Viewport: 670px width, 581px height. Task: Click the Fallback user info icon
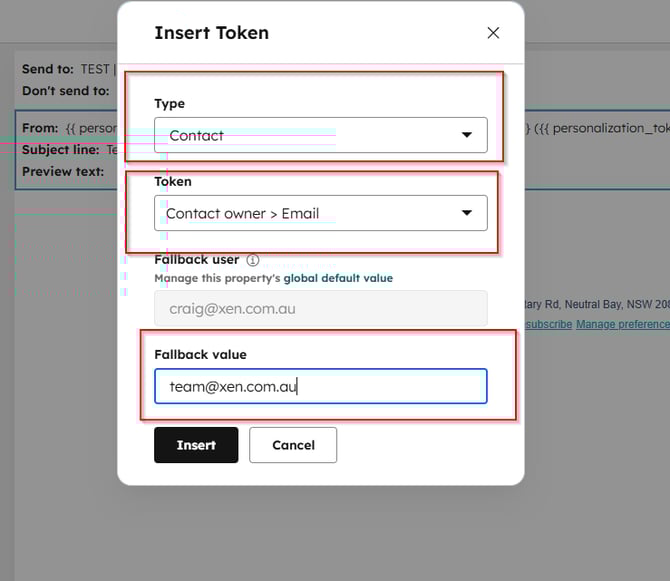[x=253, y=260]
